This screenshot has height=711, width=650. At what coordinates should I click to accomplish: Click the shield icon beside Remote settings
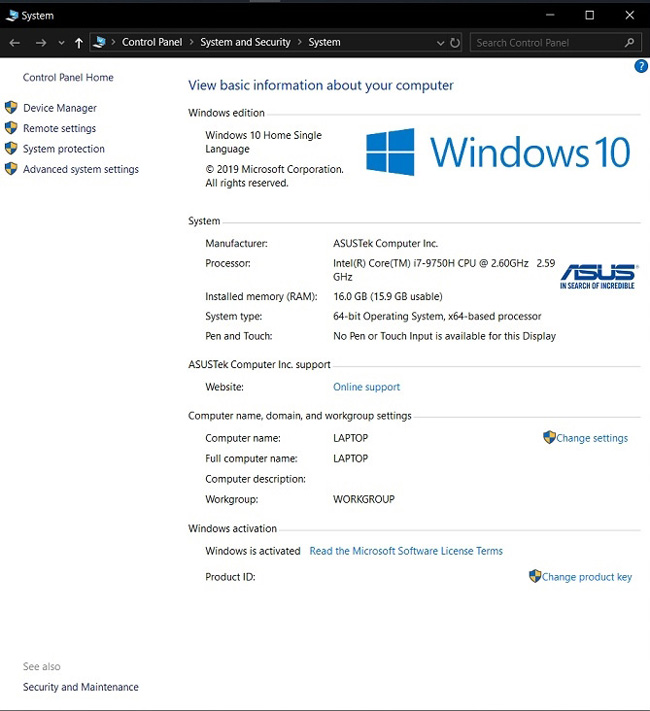11,128
